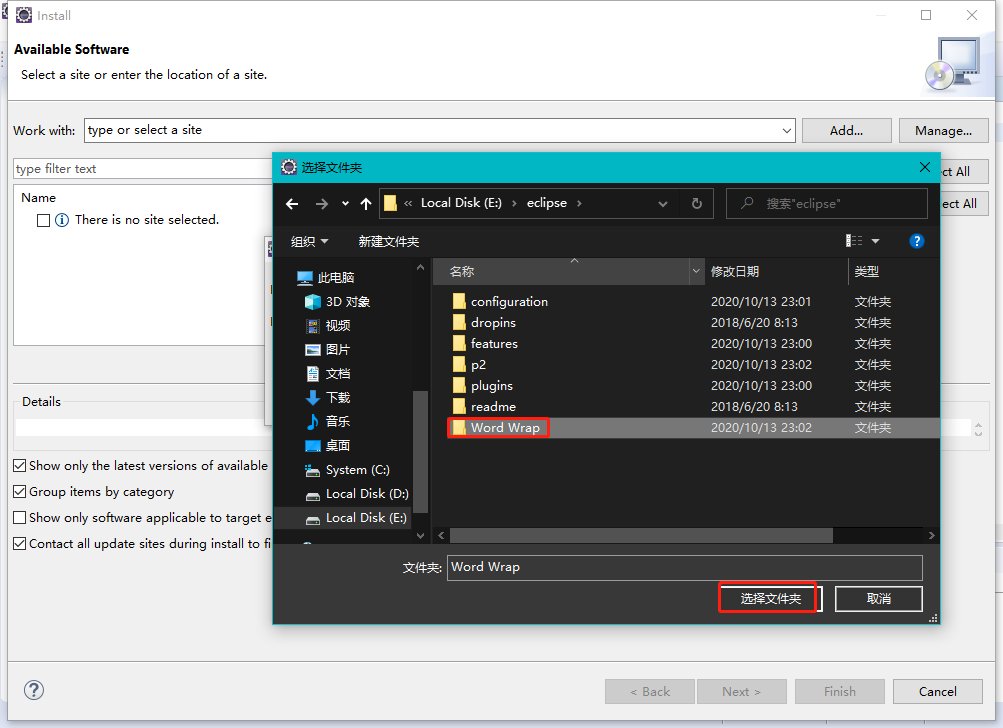Refresh the eclipse folder view
1003x728 pixels.
696,203
